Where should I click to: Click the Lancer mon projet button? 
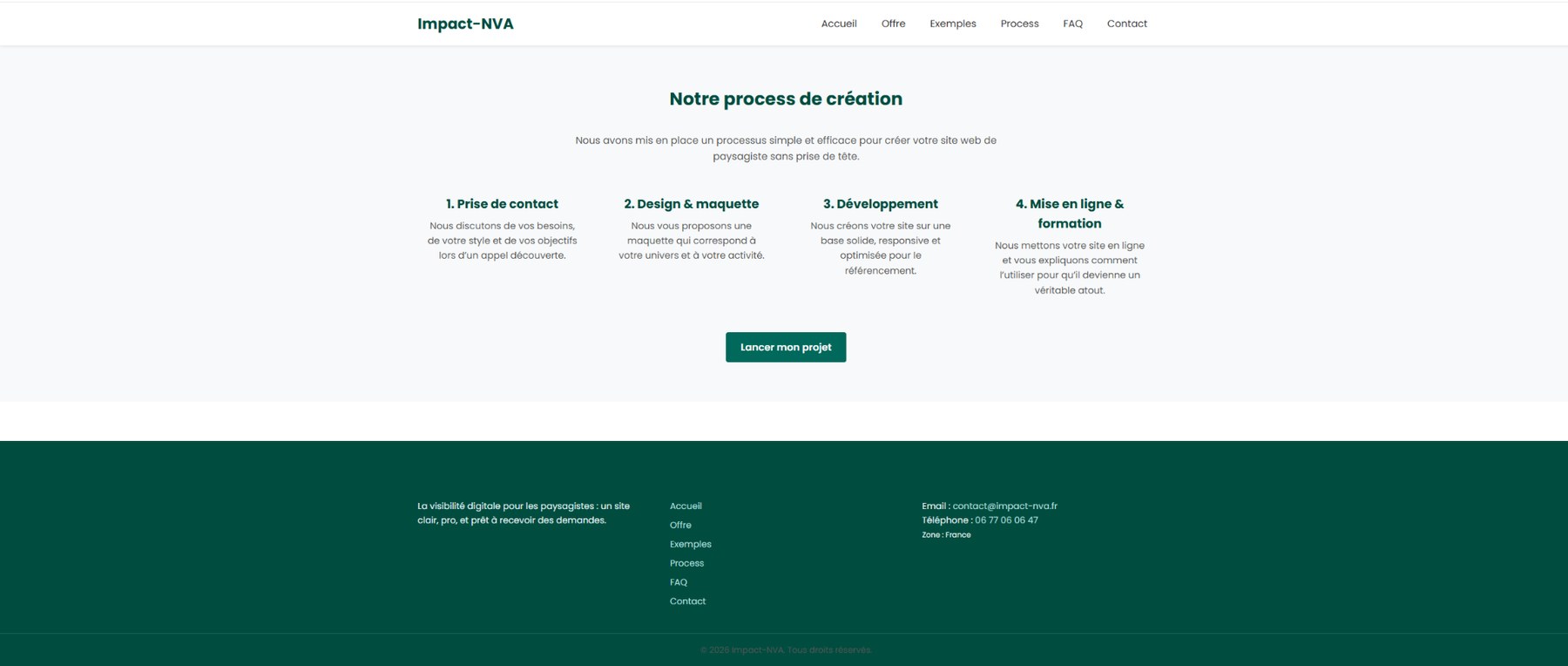(x=786, y=347)
